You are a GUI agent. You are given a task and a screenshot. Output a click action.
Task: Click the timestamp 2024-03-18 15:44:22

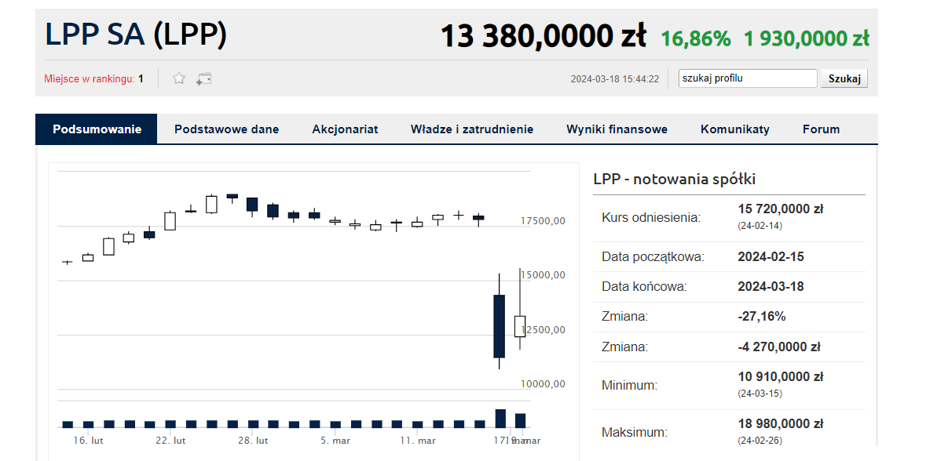pyautogui.click(x=615, y=79)
